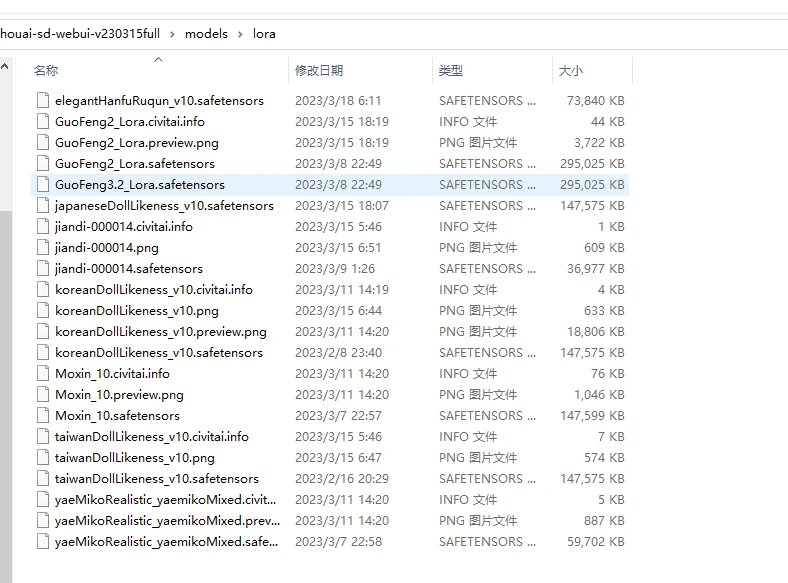
Task: Select file name Moxin_10.civitai.info
Action: pyautogui.click(x=112, y=374)
